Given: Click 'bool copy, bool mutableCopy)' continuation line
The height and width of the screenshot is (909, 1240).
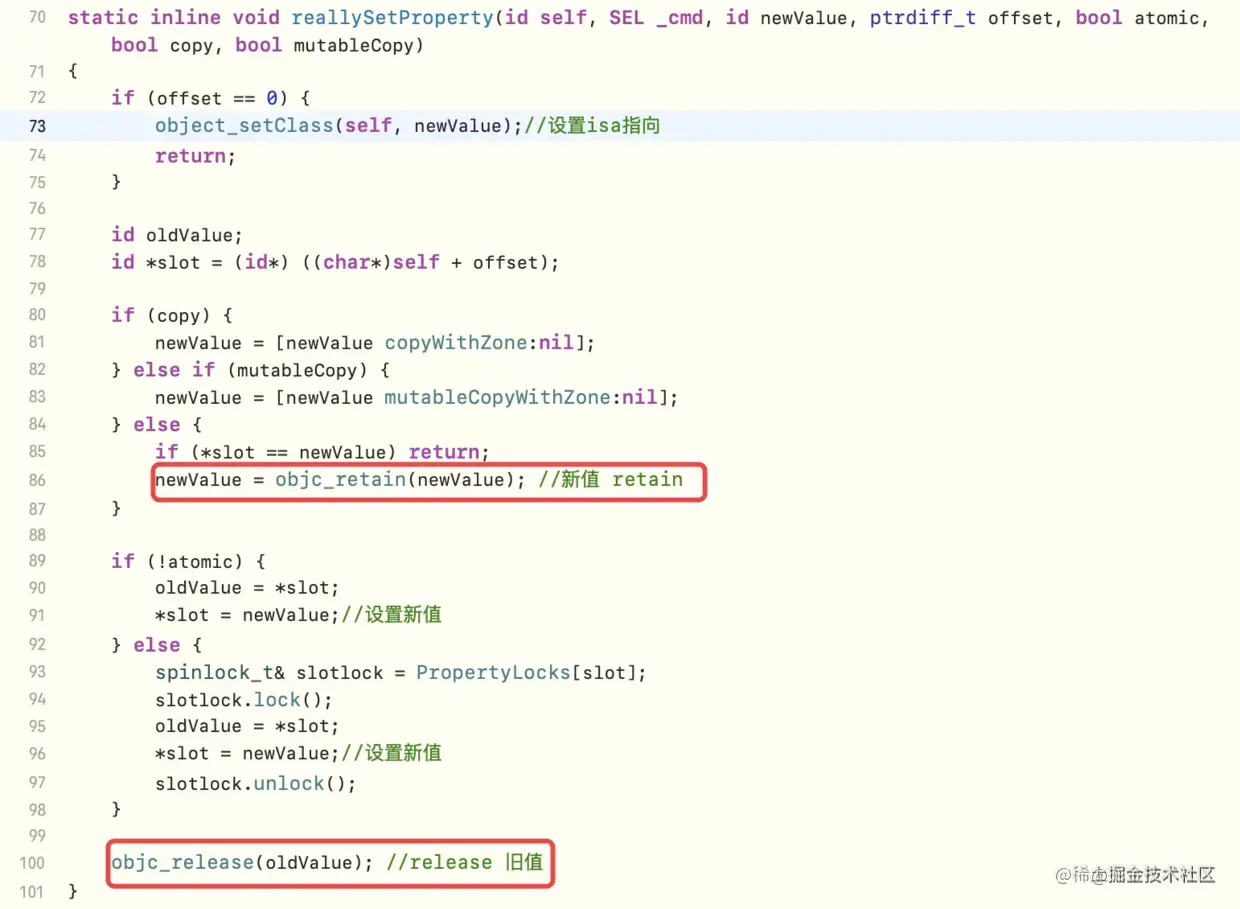Looking at the screenshot, I should pos(267,45).
